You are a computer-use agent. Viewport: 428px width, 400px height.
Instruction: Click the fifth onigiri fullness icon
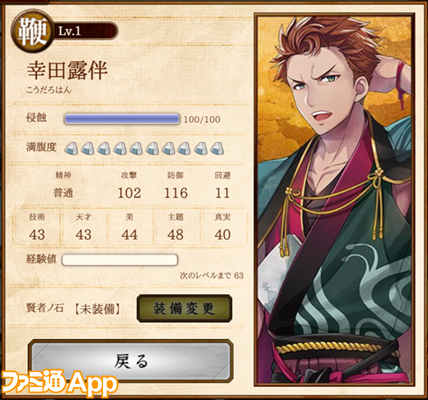pos(136,148)
